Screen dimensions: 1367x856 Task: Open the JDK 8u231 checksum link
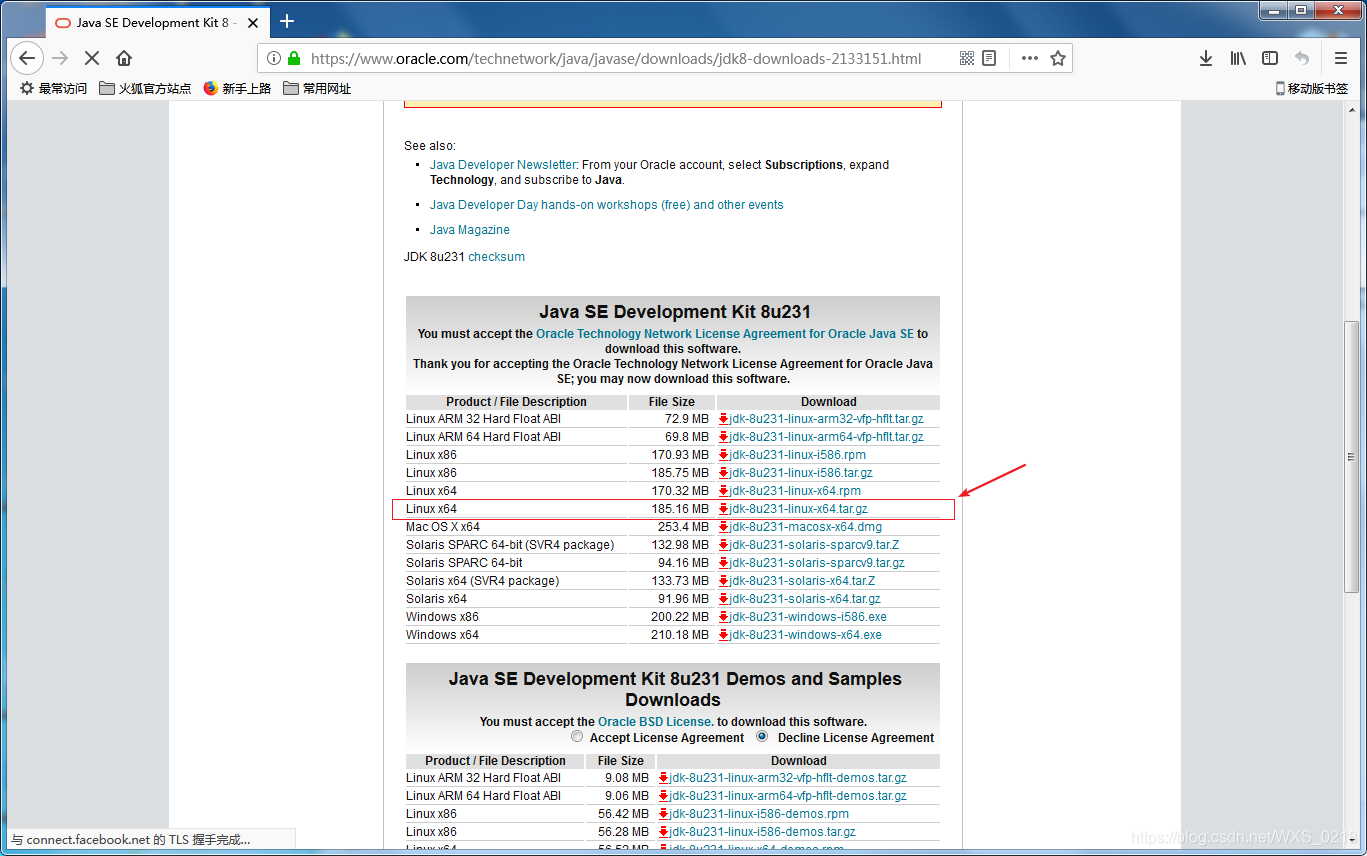[496, 257]
